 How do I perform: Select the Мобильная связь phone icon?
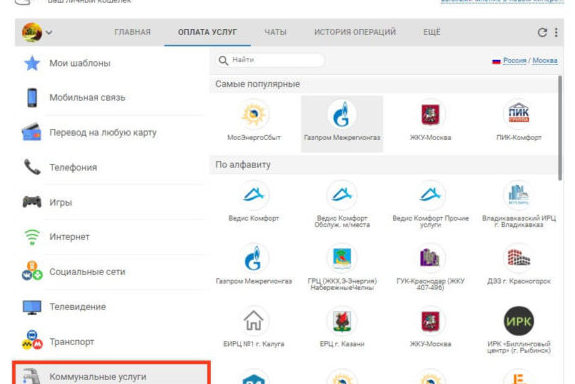tap(32, 98)
